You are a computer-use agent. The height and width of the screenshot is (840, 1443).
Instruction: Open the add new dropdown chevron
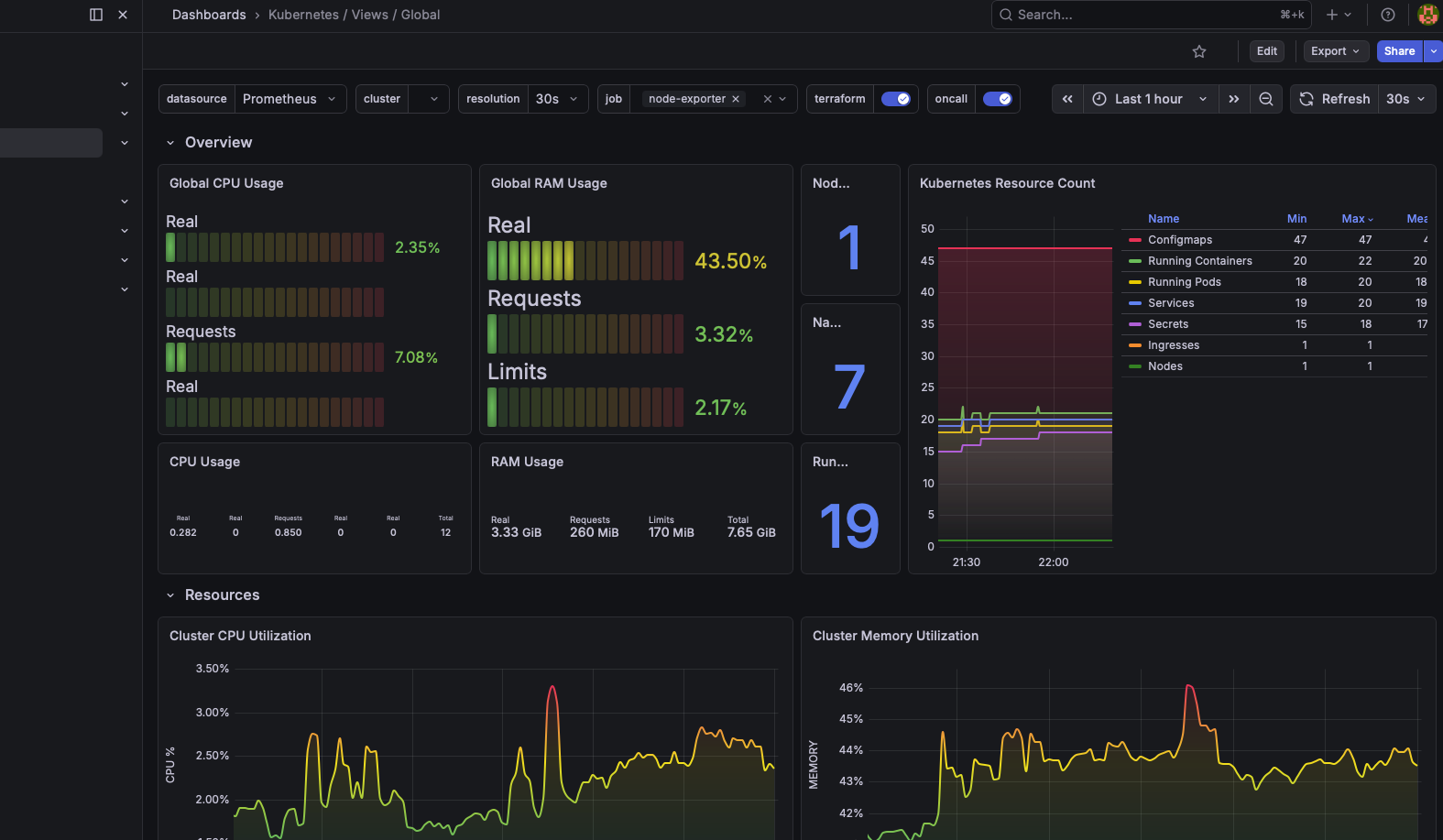(1348, 15)
